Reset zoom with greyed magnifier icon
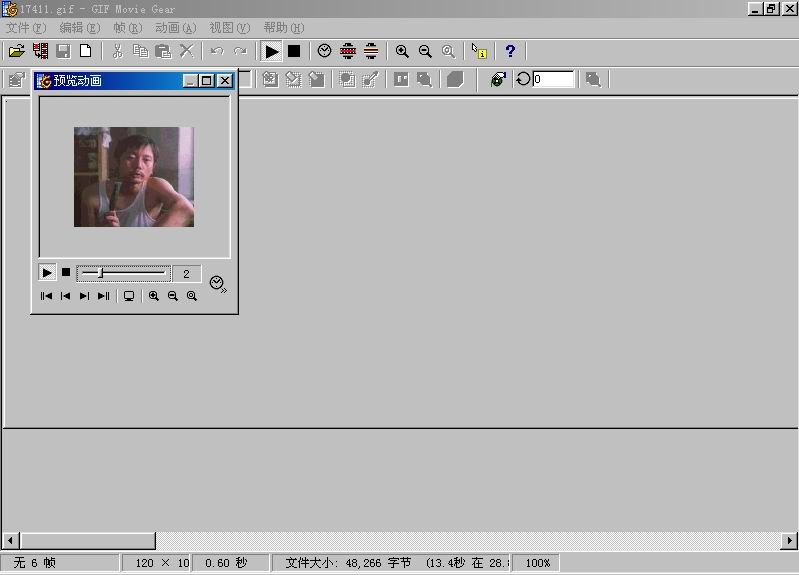 448,51
